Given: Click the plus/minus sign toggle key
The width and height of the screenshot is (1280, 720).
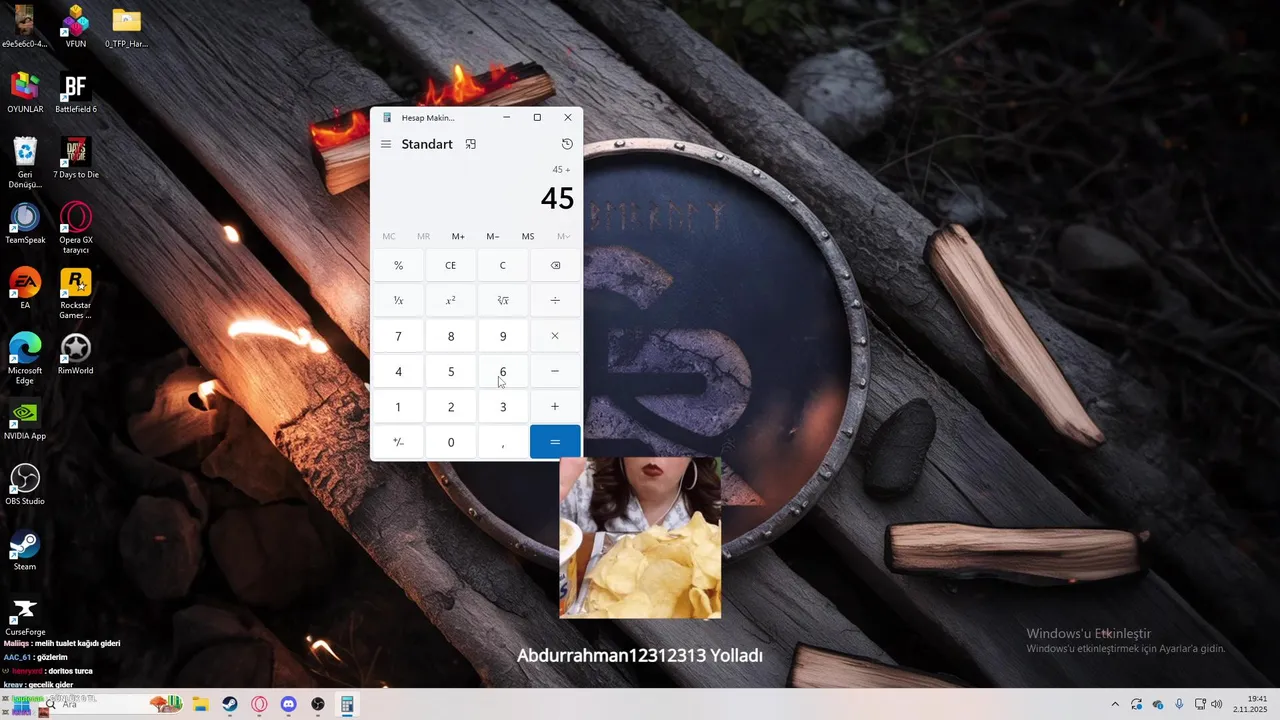Looking at the screenshot, I should (398, 442).
